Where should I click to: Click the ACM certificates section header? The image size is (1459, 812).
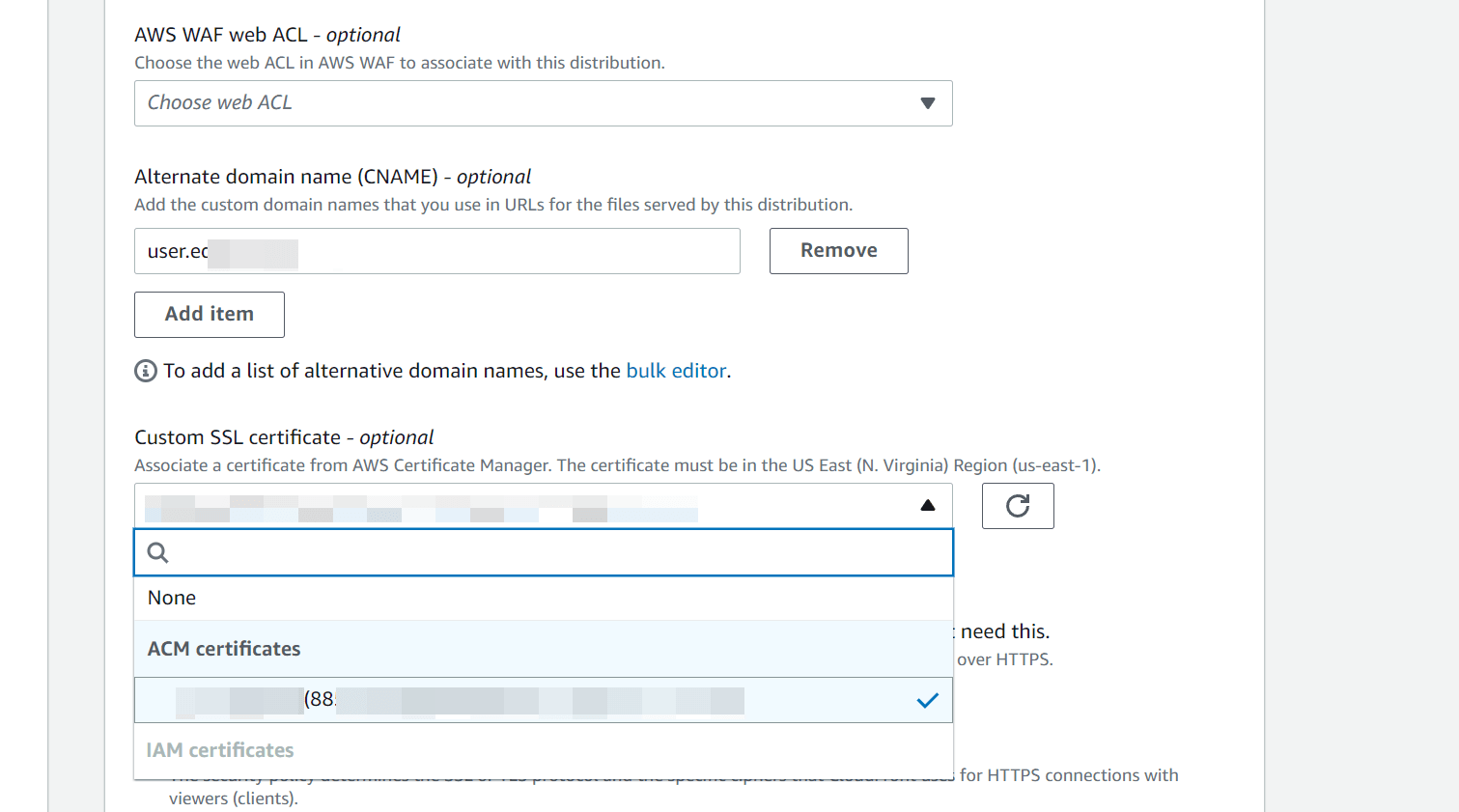coord(223,648)
